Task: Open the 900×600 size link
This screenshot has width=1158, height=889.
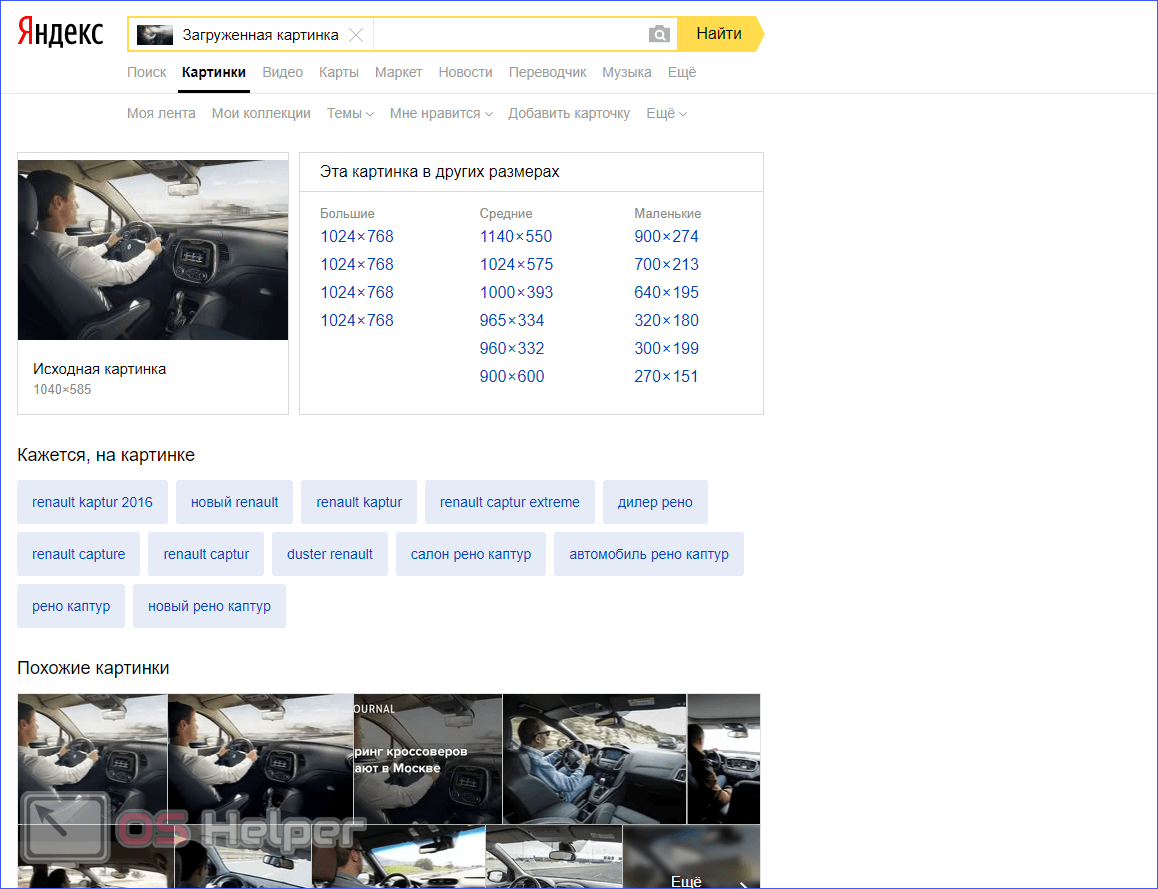Action: click(512, 377)
